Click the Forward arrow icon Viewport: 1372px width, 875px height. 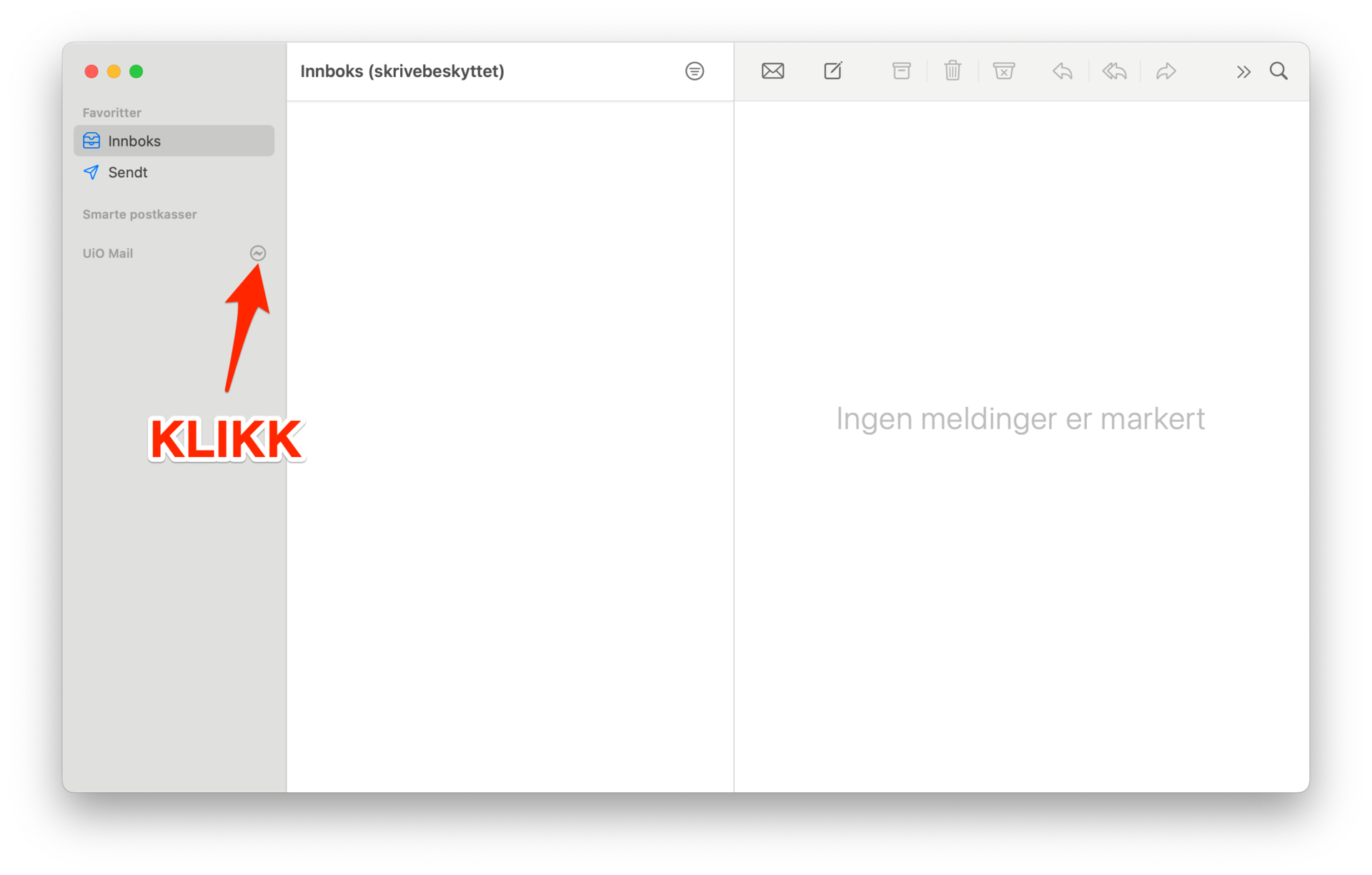click(x=1166, y=71)
